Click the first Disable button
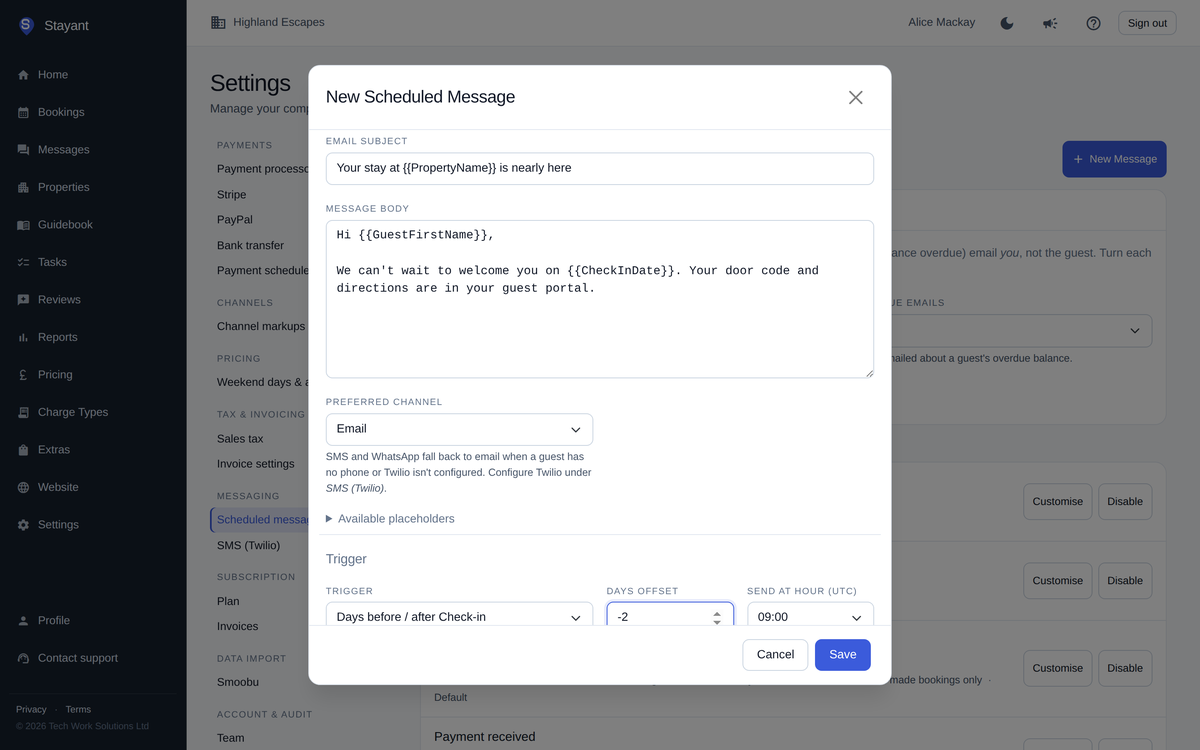The width and height of the screenshot is (1200, 750). point(1125,502)
